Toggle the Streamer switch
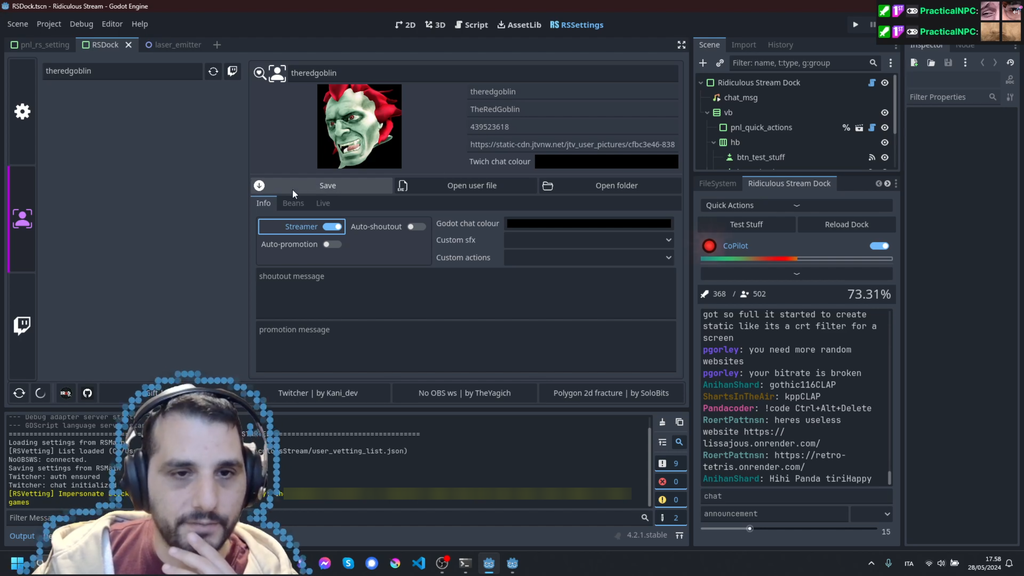The width and height of the screenshot is (1024, 576). coord(332,227)
